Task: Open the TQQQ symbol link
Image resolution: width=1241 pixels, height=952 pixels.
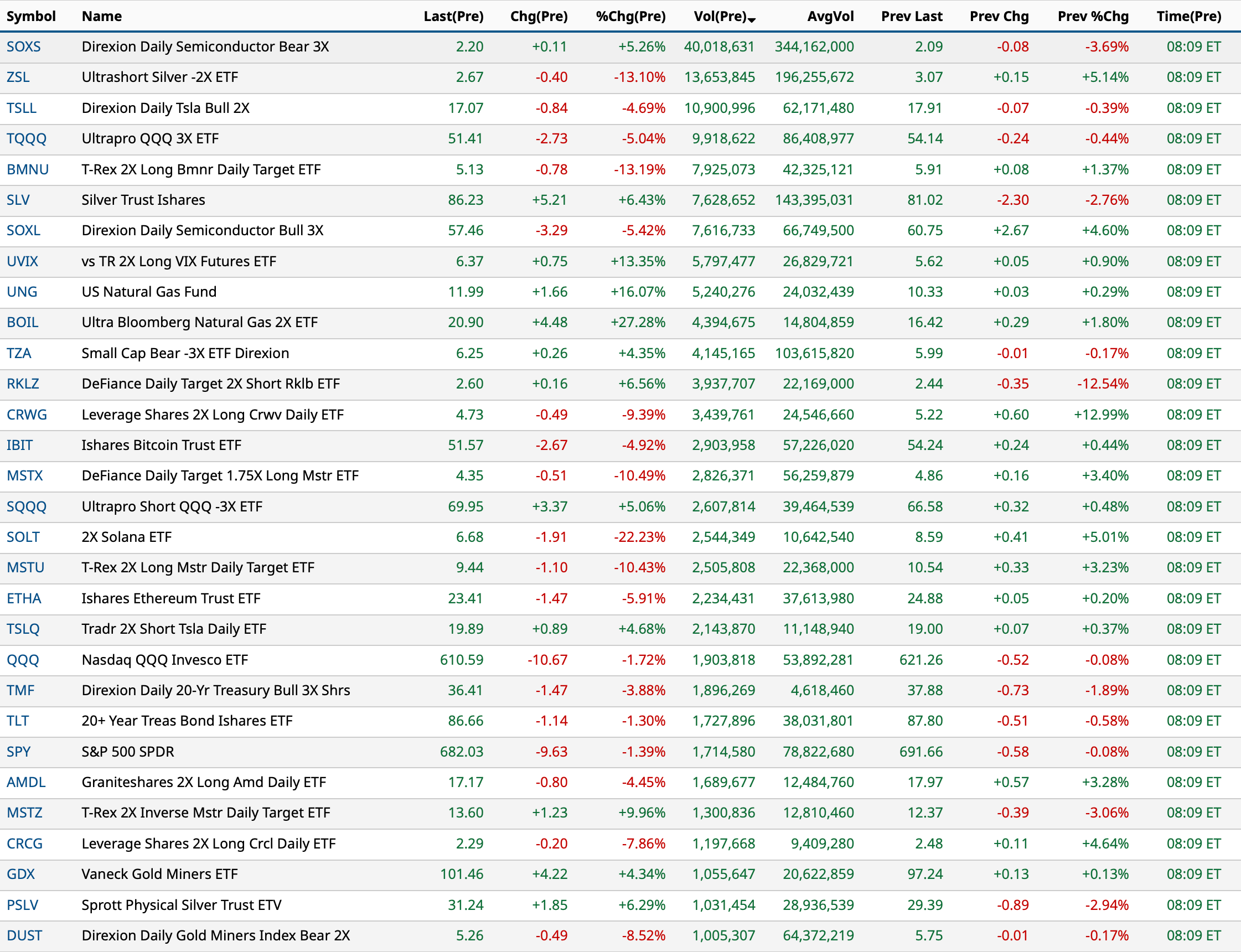Action: (x=26, y=138)
